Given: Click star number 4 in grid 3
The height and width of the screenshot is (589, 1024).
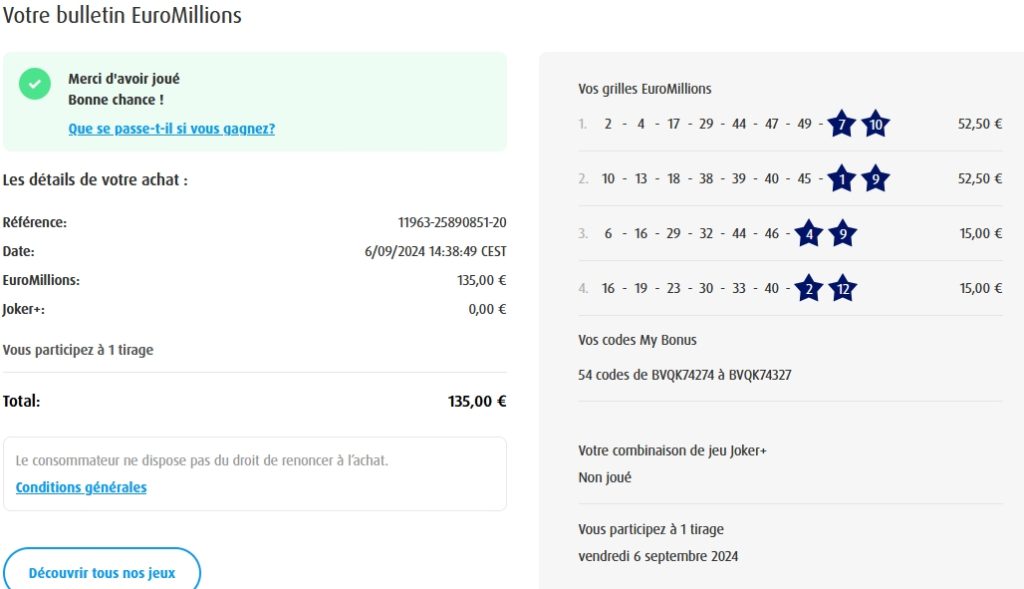Looking at the screenshot, I should (809, 234).
